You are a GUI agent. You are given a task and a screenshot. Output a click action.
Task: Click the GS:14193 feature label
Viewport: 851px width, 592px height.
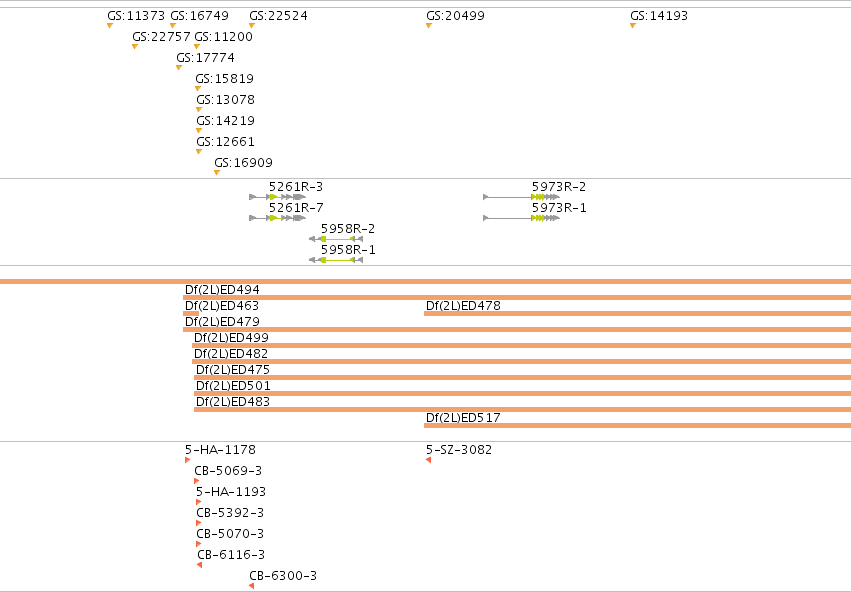[x=659, y=16]
